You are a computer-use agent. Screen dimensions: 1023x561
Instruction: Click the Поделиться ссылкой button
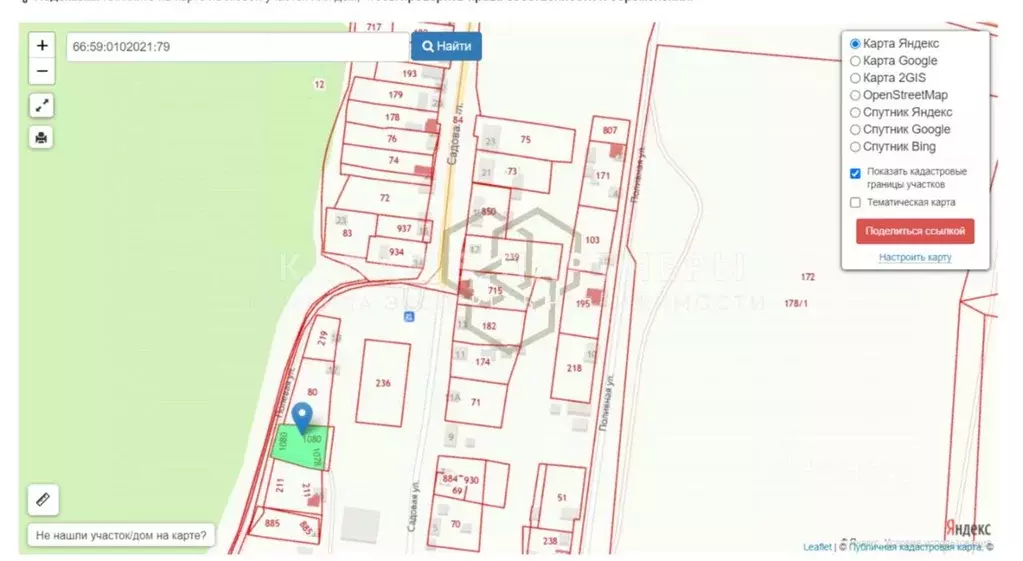click(915, 231)
